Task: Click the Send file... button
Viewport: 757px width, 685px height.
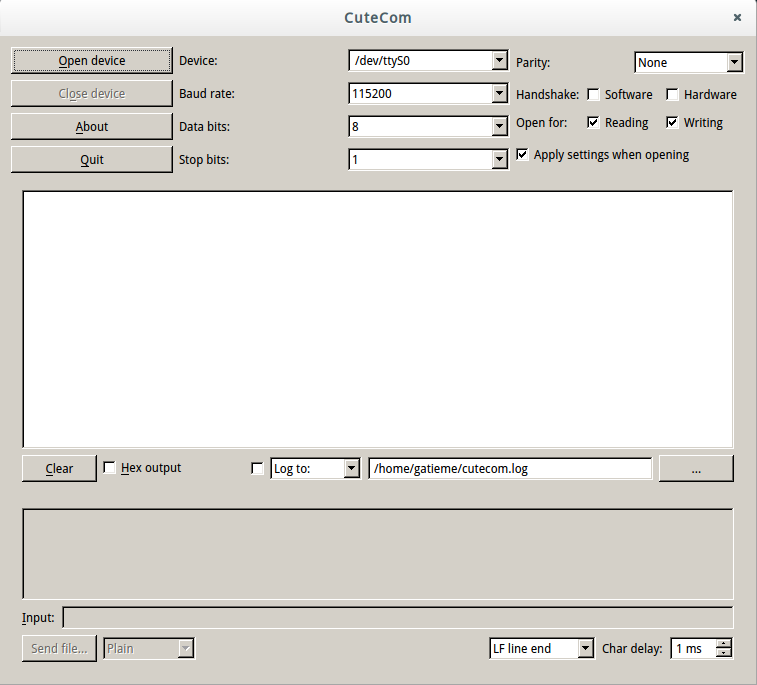Action: (x=59, y=648)
